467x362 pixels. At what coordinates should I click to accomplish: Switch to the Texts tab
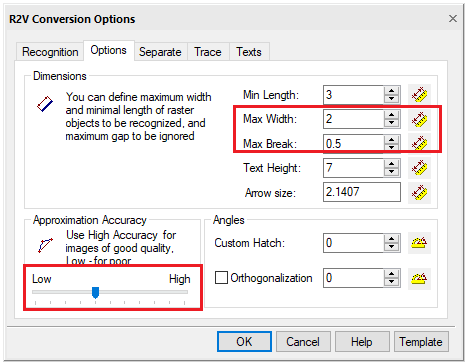pyautogui.click(x=249, y=52)
